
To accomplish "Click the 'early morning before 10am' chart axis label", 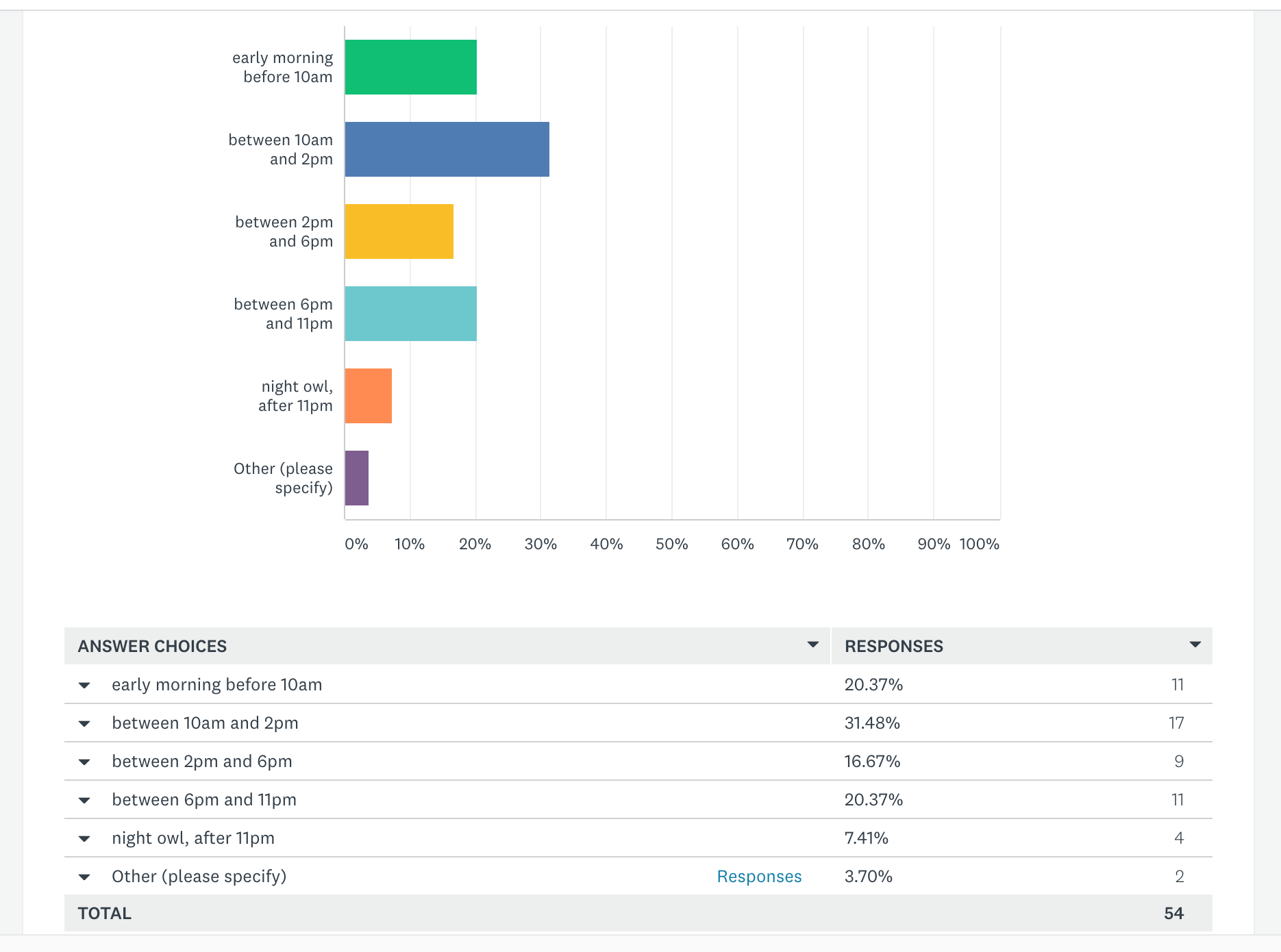I will click(x=282, y=67).
